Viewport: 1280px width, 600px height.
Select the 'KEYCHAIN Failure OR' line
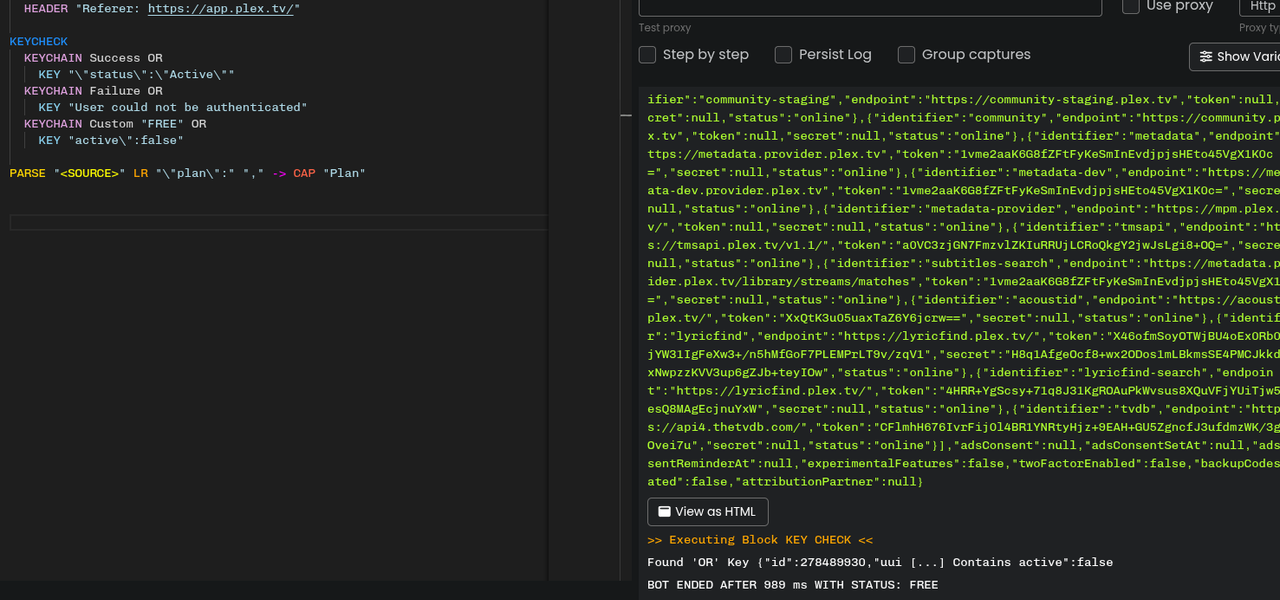point(93,91)
